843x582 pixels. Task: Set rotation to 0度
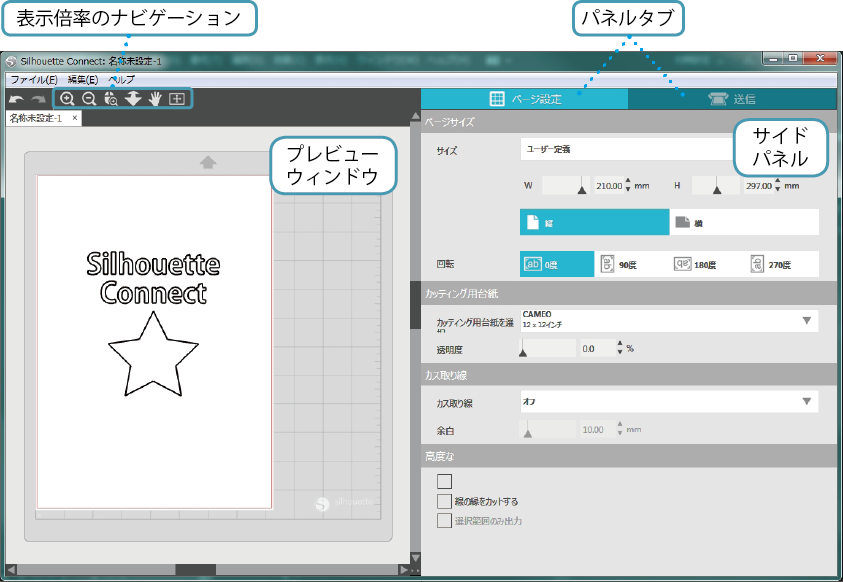557,264
